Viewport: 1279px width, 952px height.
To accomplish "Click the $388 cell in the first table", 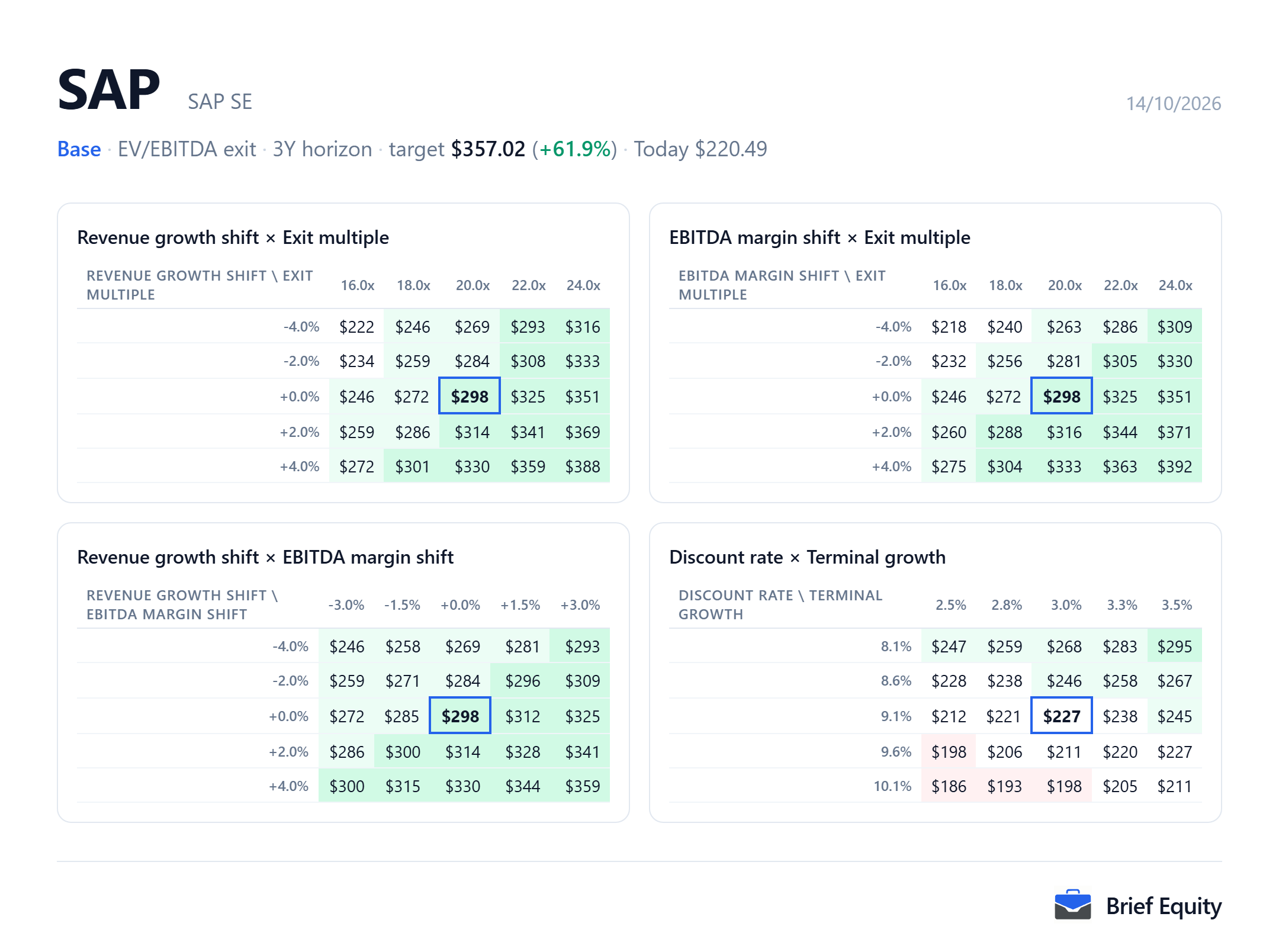I will tap(583, 467).
